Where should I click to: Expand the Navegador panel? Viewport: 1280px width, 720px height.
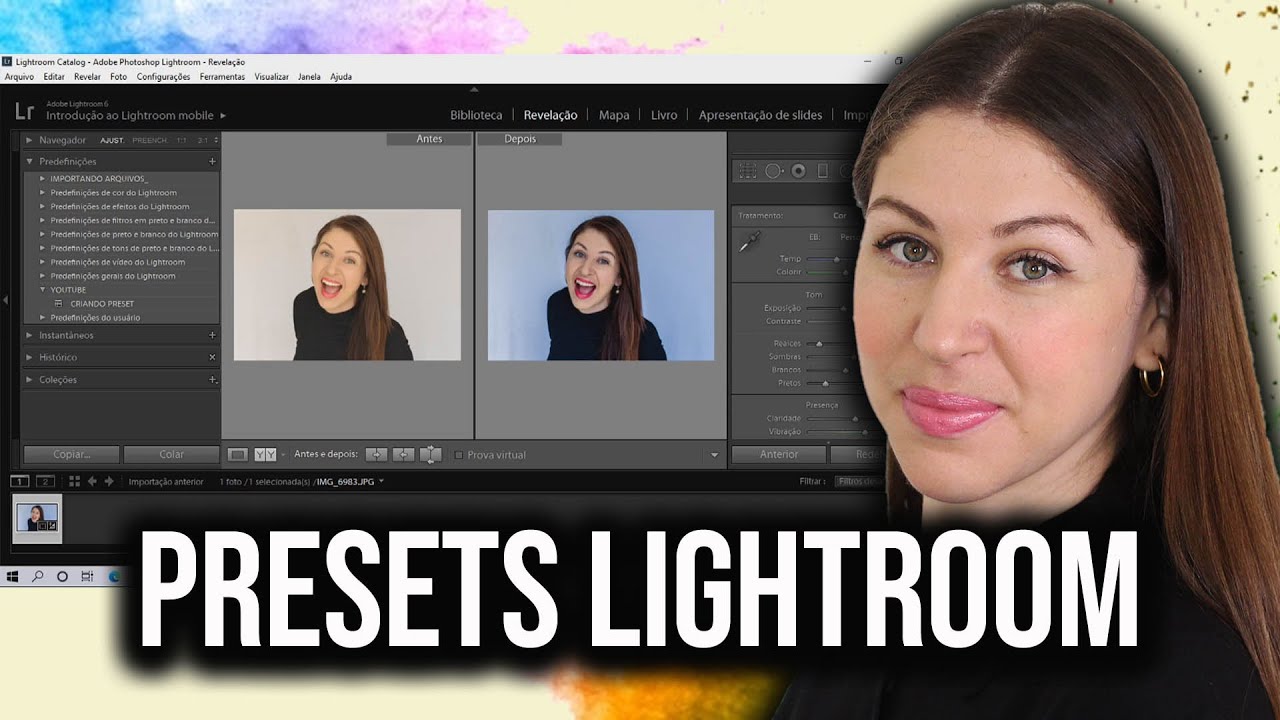(29, 140)
